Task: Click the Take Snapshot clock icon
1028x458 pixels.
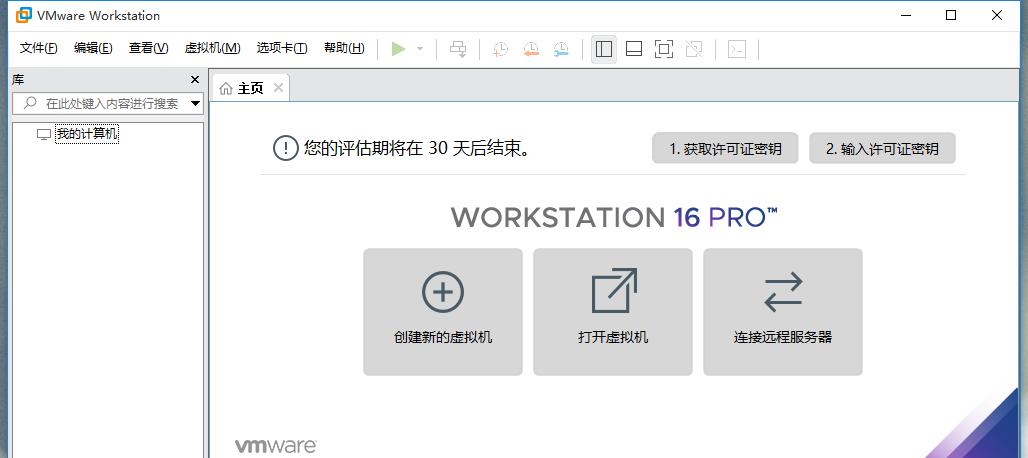Action: [x=500, y=49]
